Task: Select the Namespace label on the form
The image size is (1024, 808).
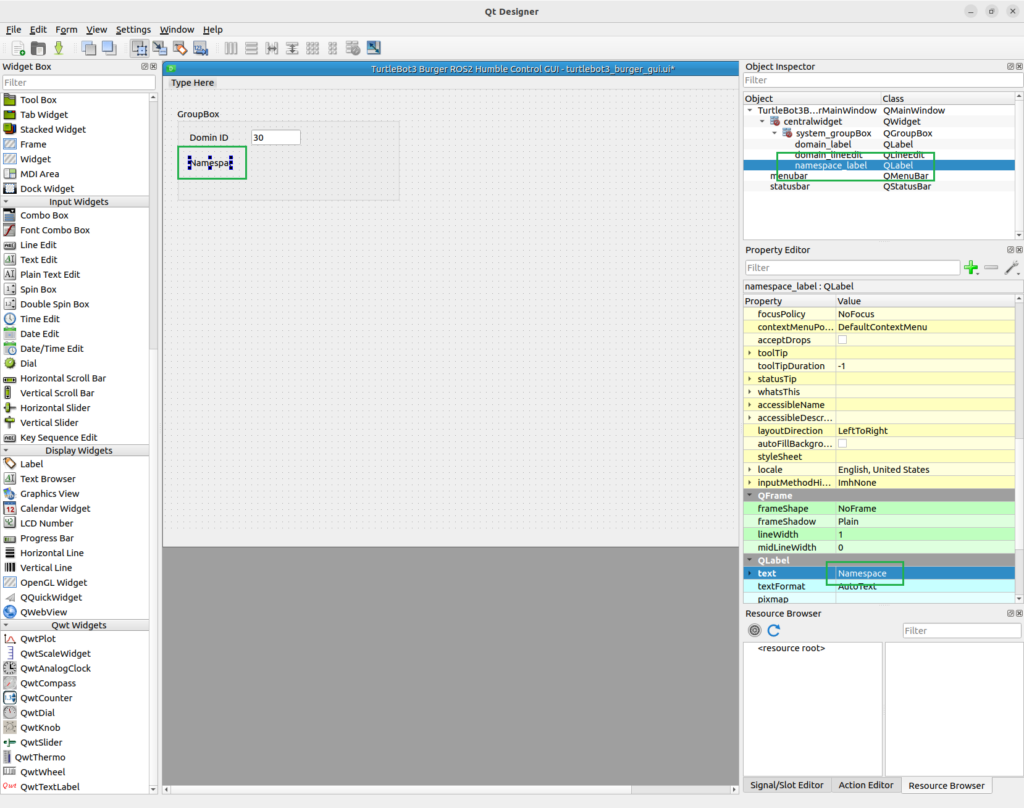Action: 211,163
